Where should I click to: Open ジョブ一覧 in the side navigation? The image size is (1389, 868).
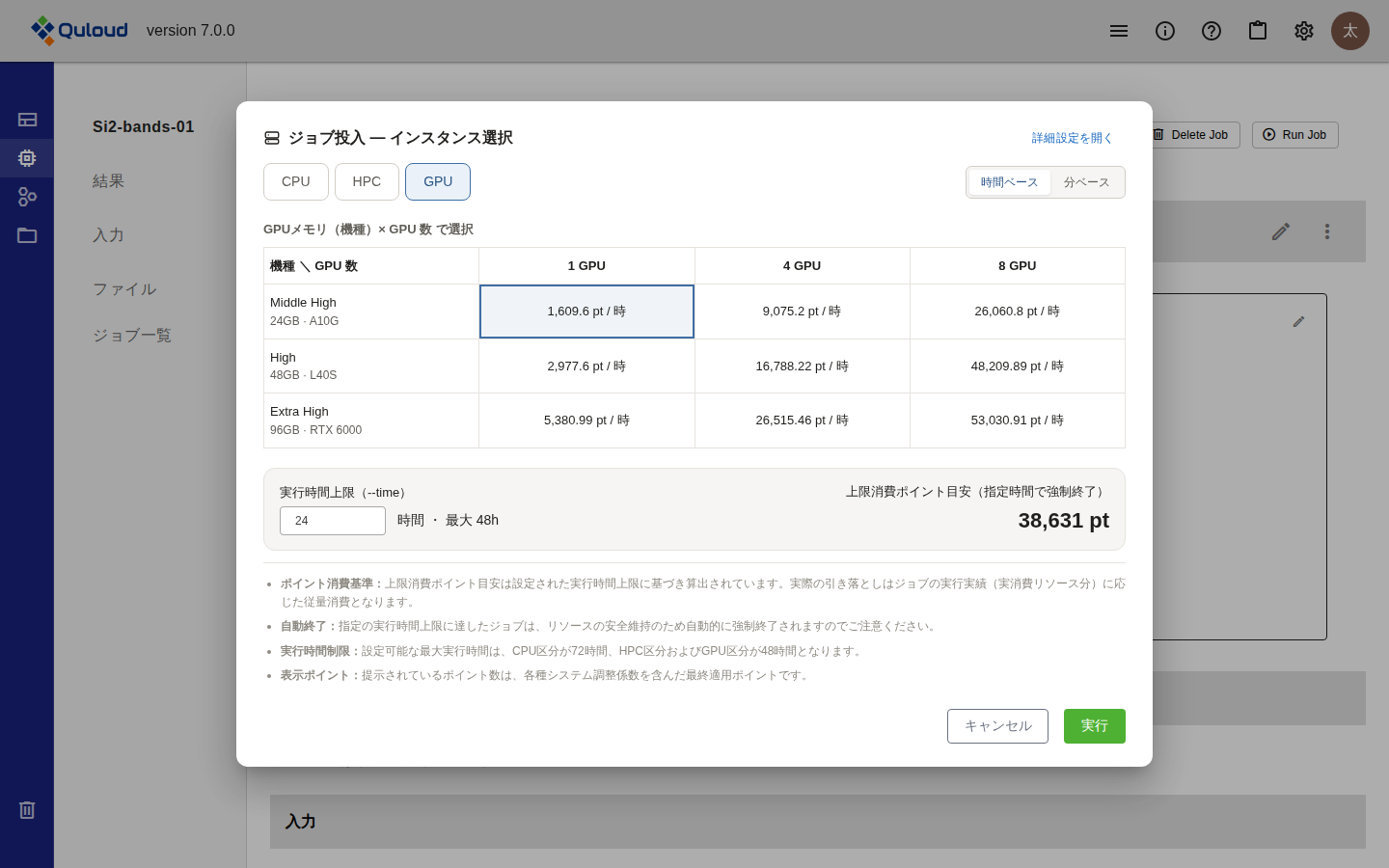132,336
